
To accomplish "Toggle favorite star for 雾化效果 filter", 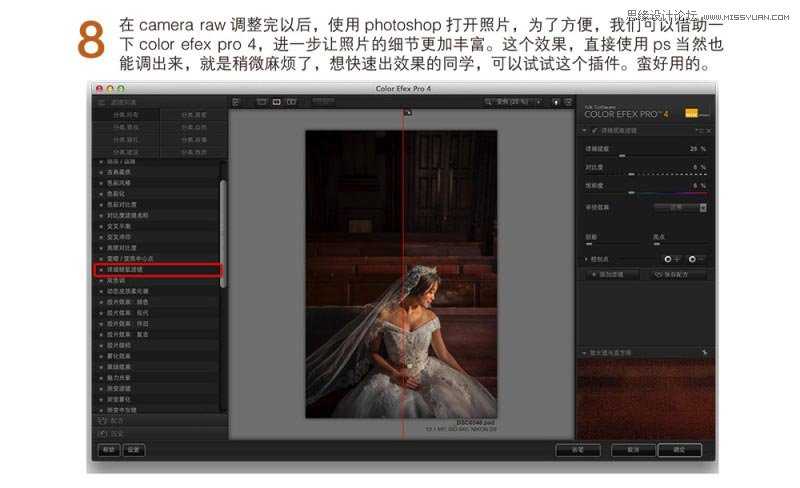I will click(x=101, y=356).
